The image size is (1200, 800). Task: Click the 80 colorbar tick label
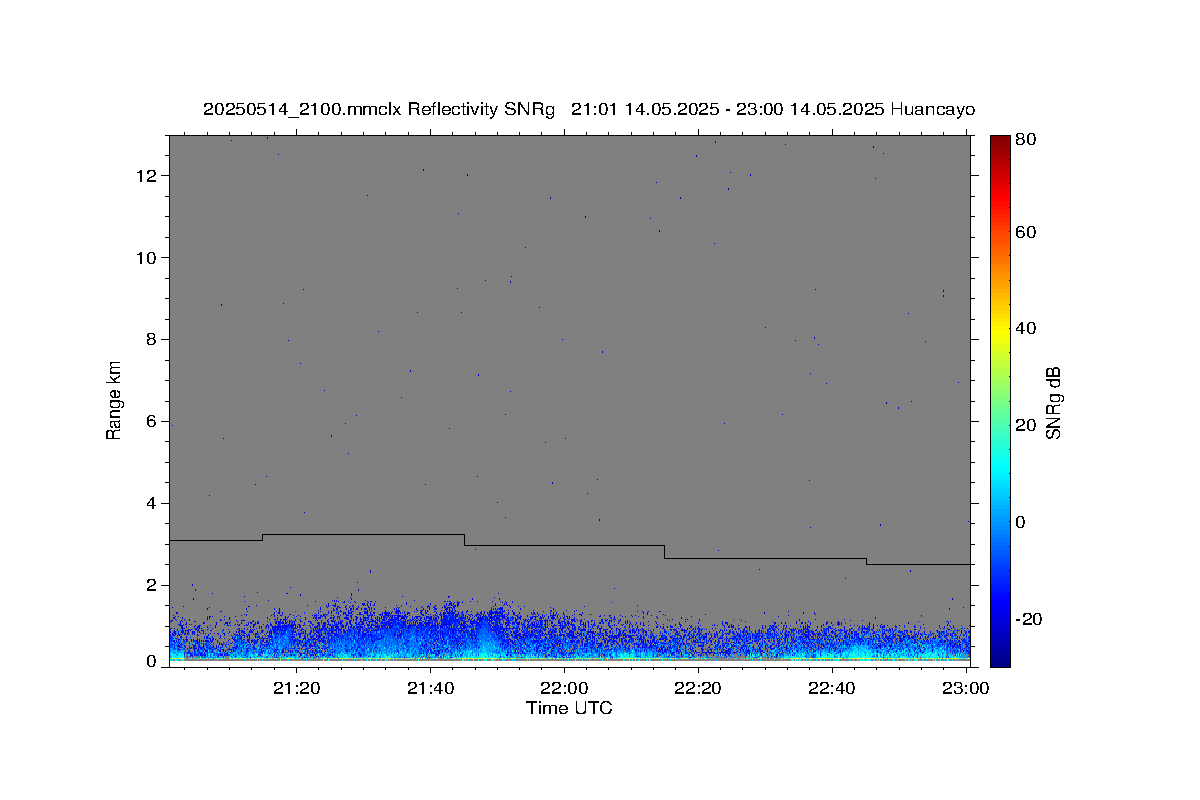pyautogui.click(x=1026, y=140)
